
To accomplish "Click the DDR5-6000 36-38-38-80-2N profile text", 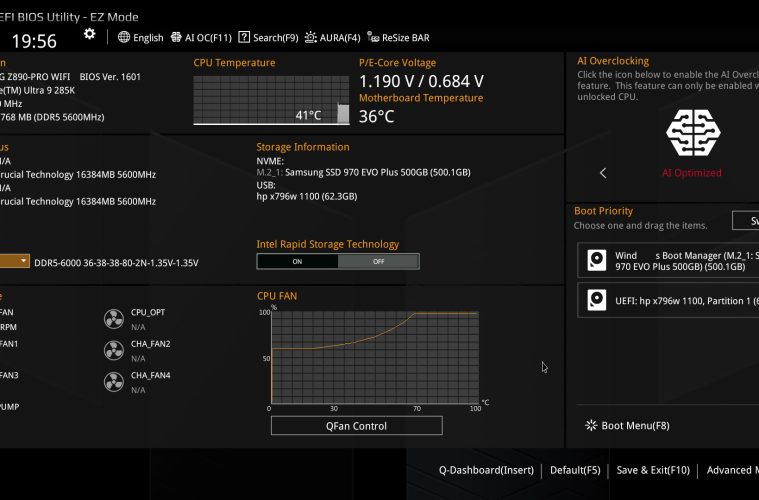I will click(x=116, y=263).
